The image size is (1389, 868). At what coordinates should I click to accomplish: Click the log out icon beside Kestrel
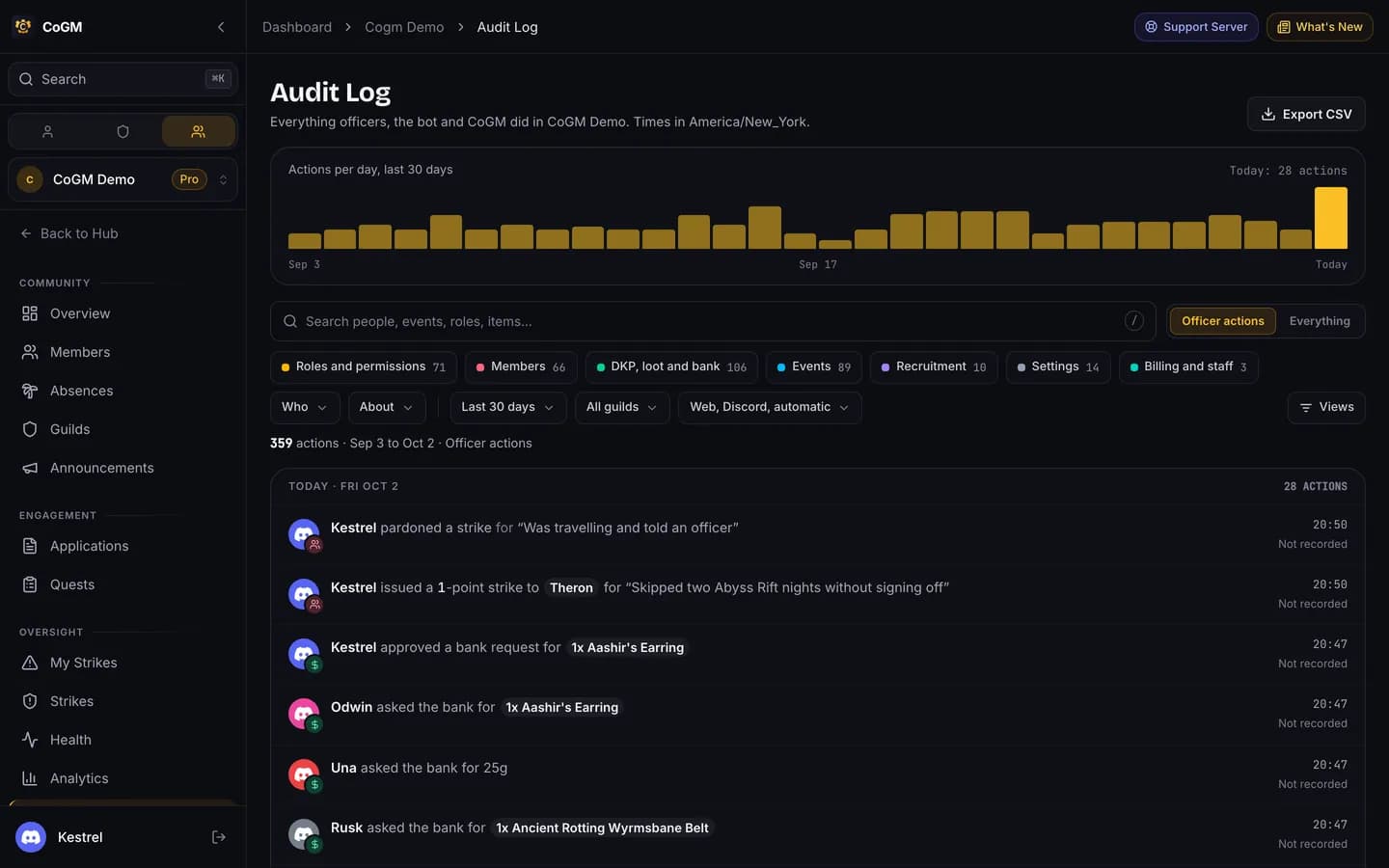click(x=219, y=837)
